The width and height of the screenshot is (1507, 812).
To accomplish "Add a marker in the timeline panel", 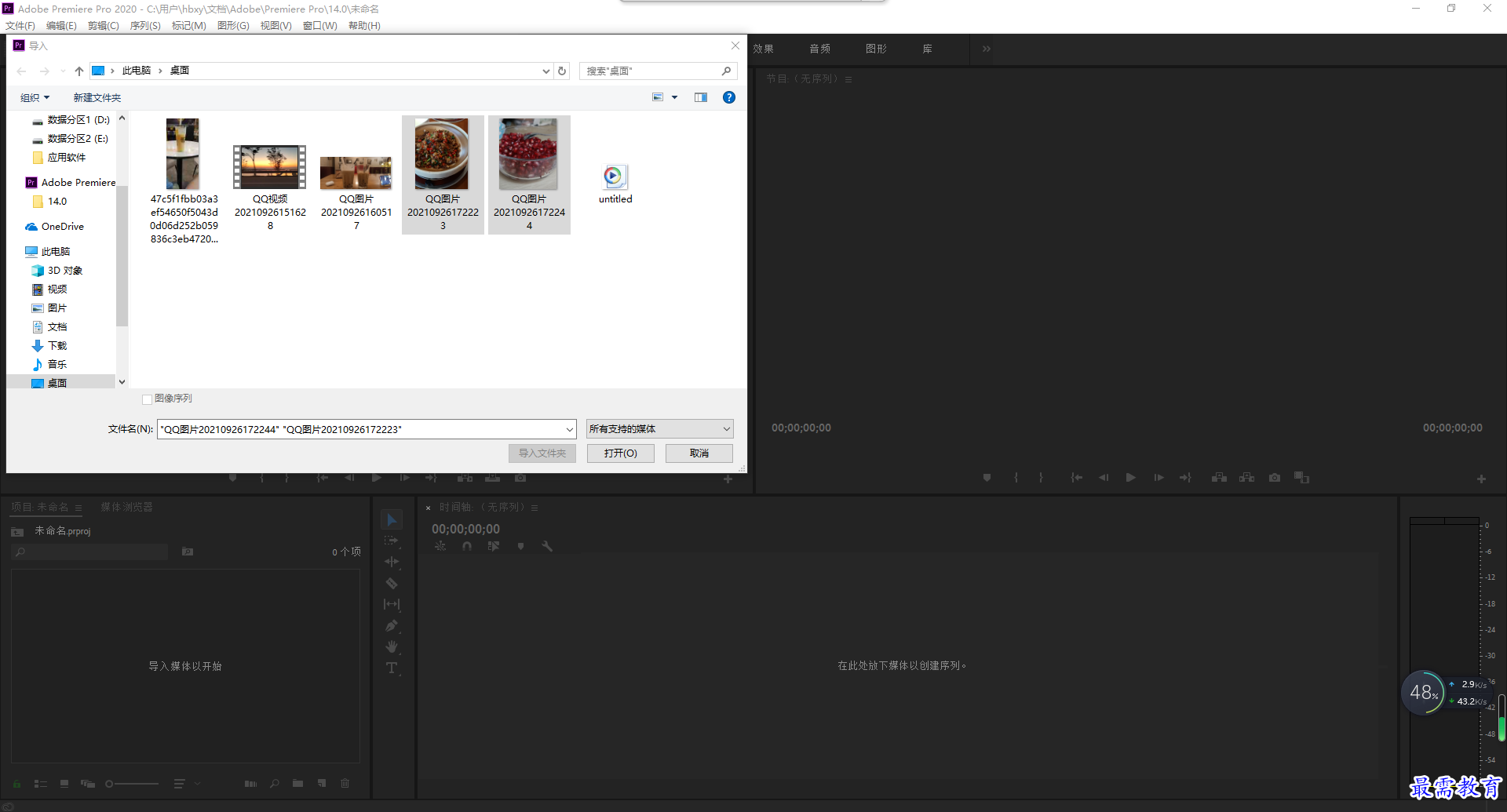I will [x=520, y=546].
